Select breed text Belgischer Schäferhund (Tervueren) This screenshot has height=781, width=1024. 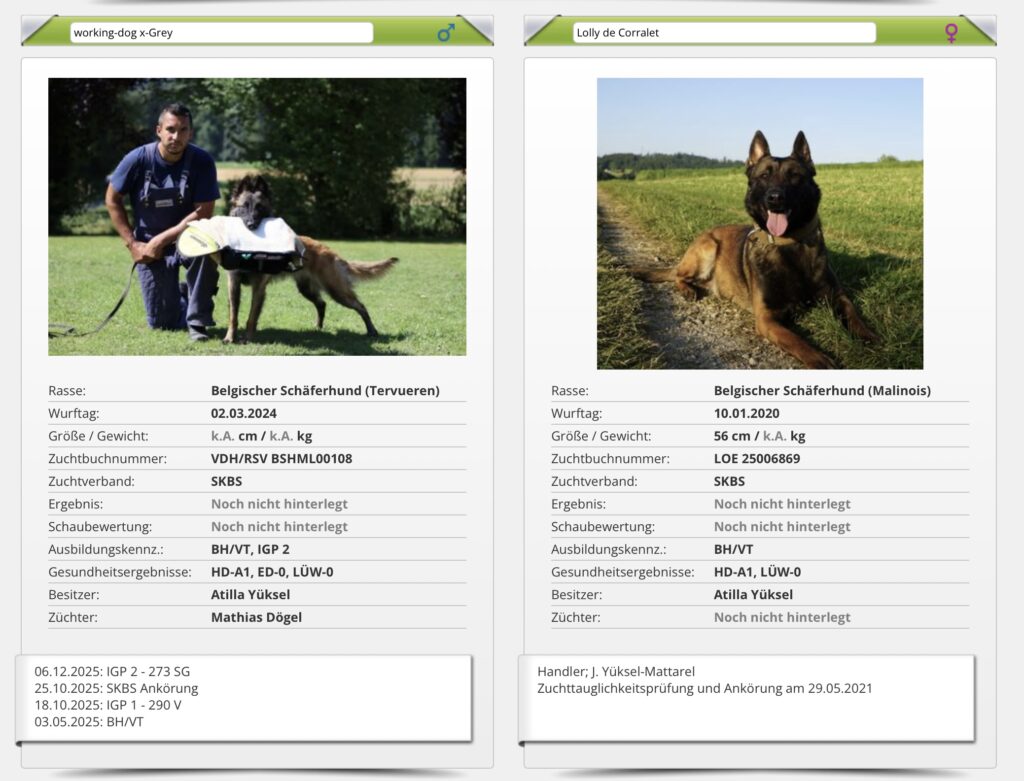pyautogui.click(x=325, y=391)
